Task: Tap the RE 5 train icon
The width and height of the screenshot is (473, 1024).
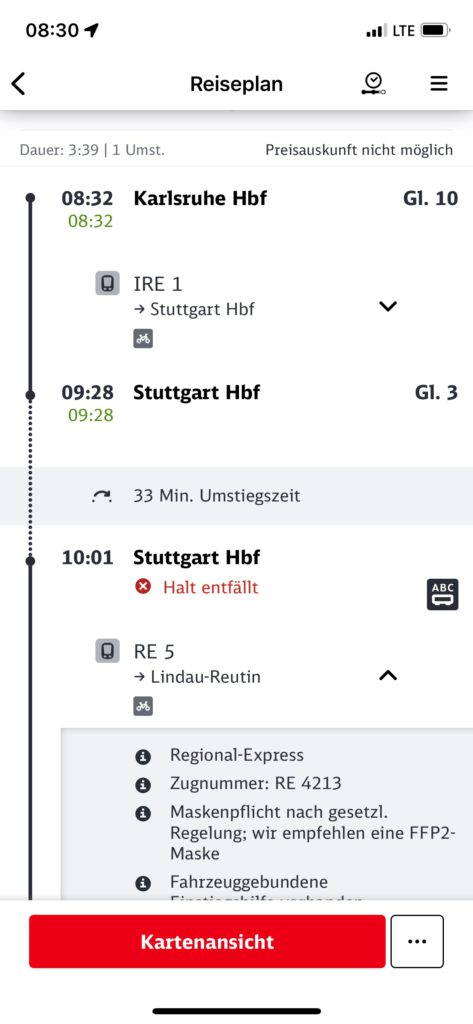Action: point(107,651)
